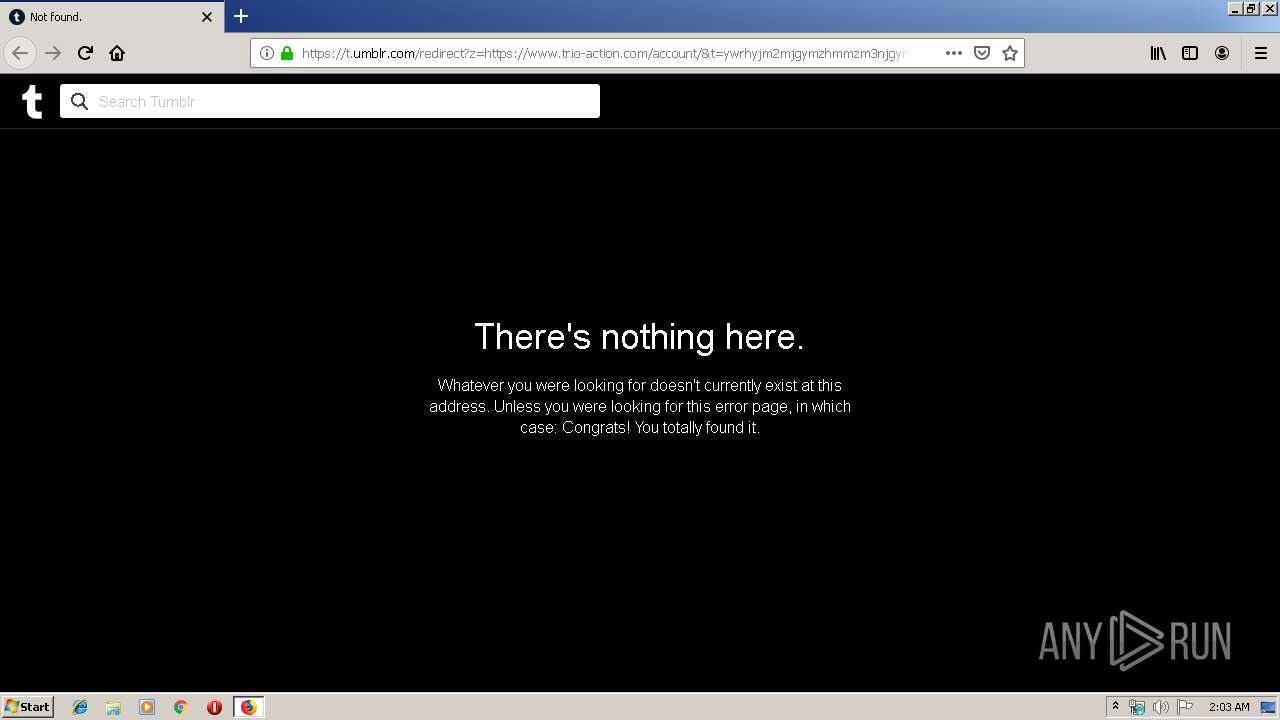Restore down the Firefox window
Image resolution: width=1280 pixels, height=720 pixels.
point(1251,8)
